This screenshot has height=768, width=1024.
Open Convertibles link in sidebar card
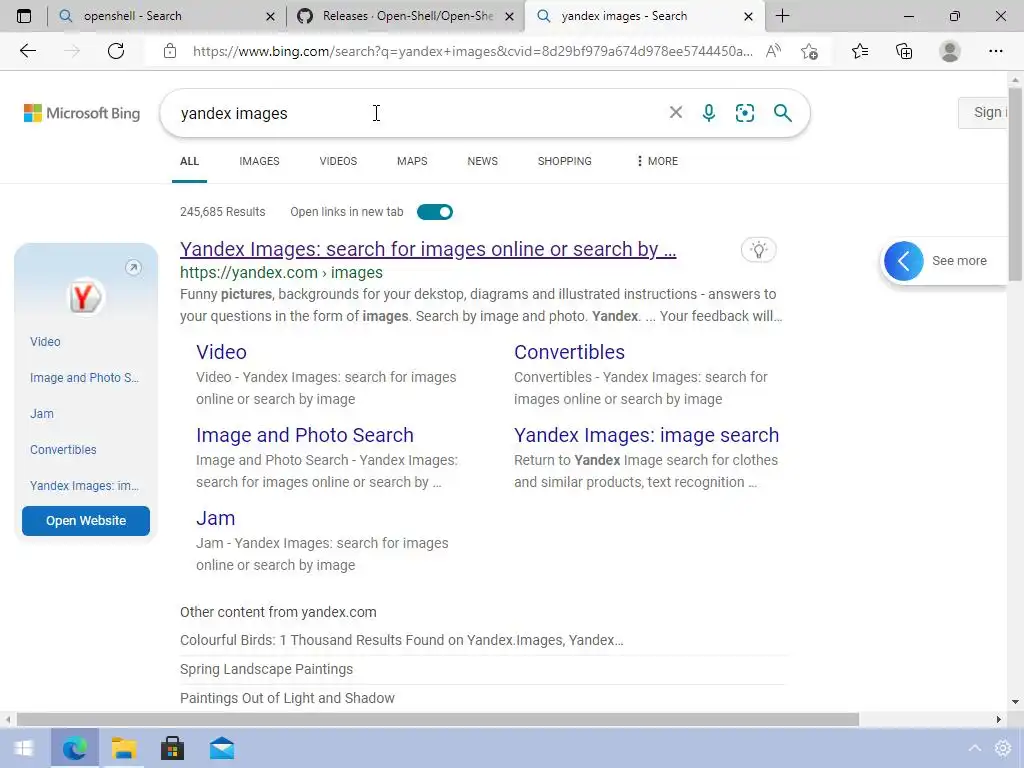click(x=63, y=449)
